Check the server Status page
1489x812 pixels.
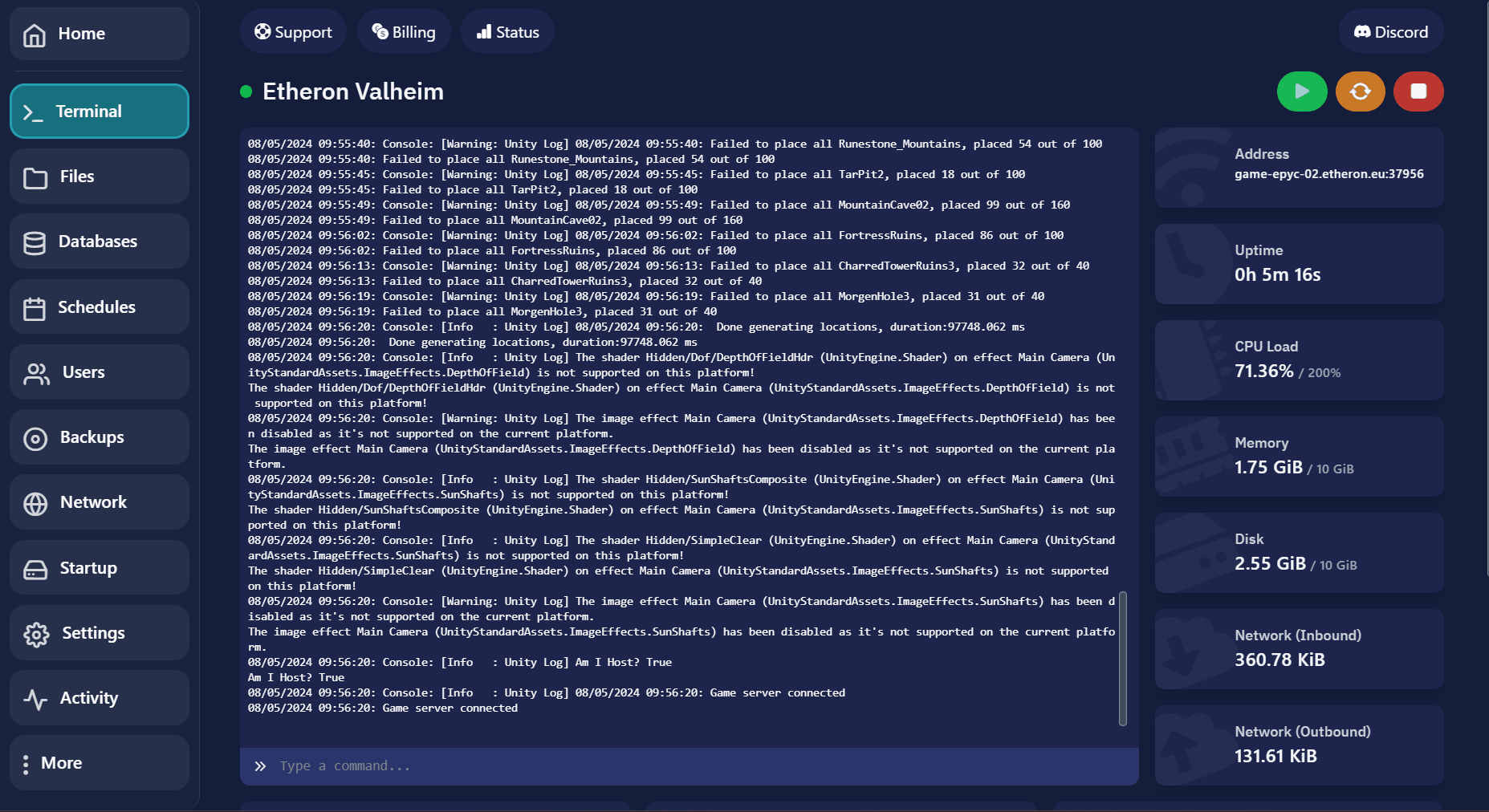[x=507, y=32]
